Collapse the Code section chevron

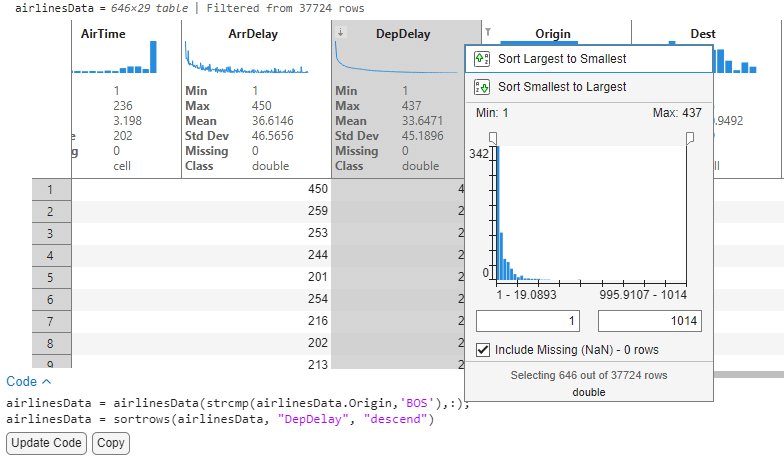[x=46, y=381]
